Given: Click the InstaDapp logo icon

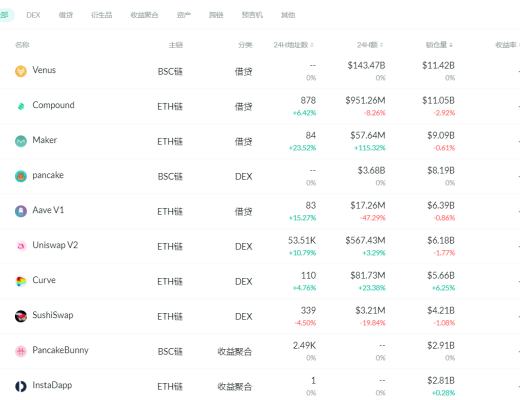Looking at the screenshot, I should [x=21, y=386].
